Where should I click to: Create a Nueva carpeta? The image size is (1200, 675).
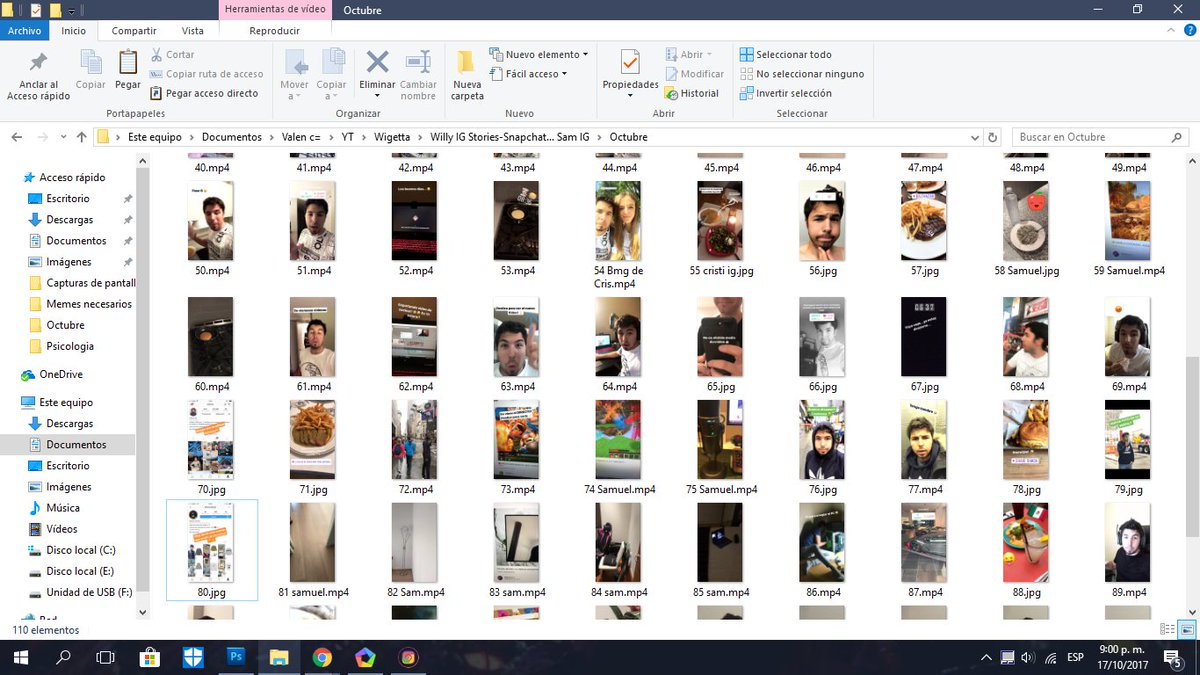pyautogui.click(x=467, y=75)
